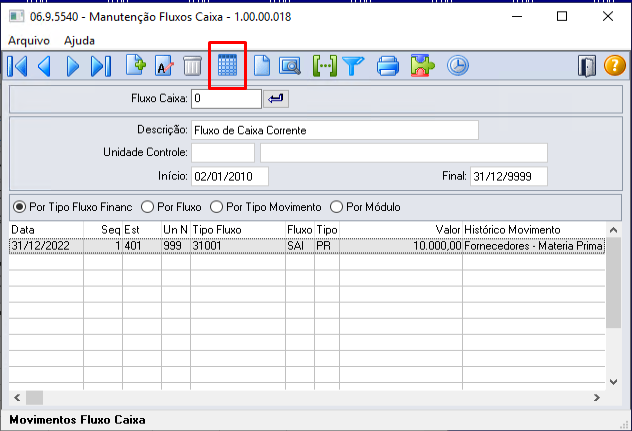
Task: Edit the record with the pencil icon
Action: [164, 65]
